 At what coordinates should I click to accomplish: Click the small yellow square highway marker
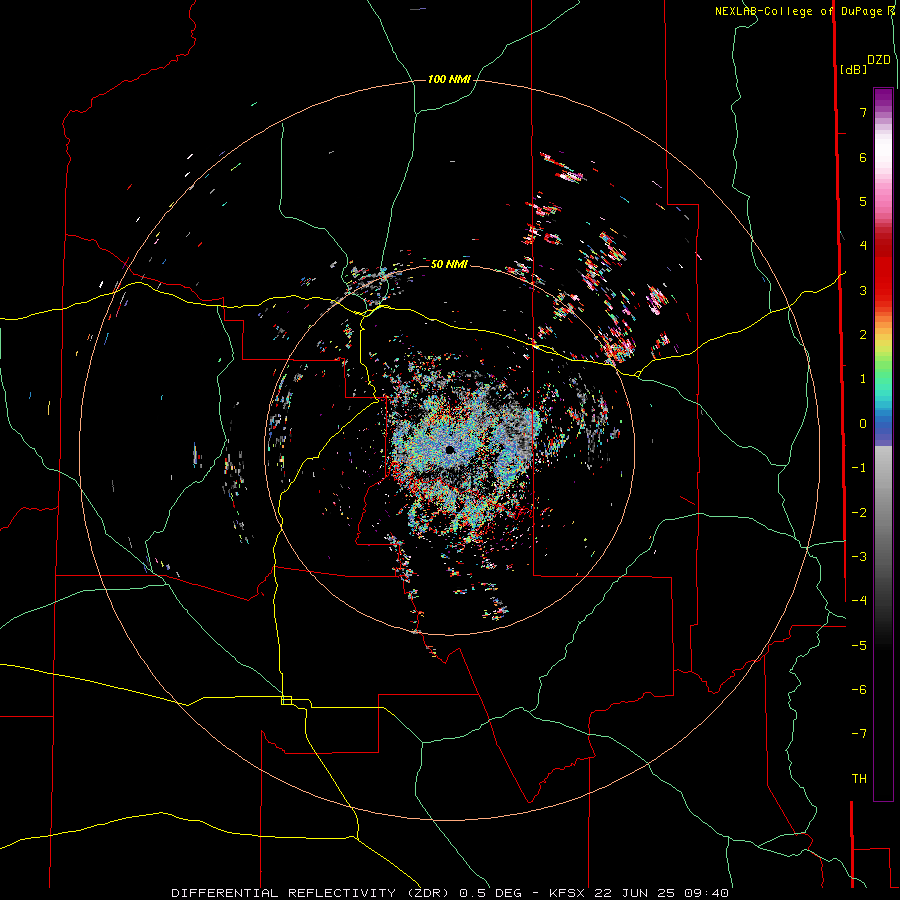pos(286,700)
